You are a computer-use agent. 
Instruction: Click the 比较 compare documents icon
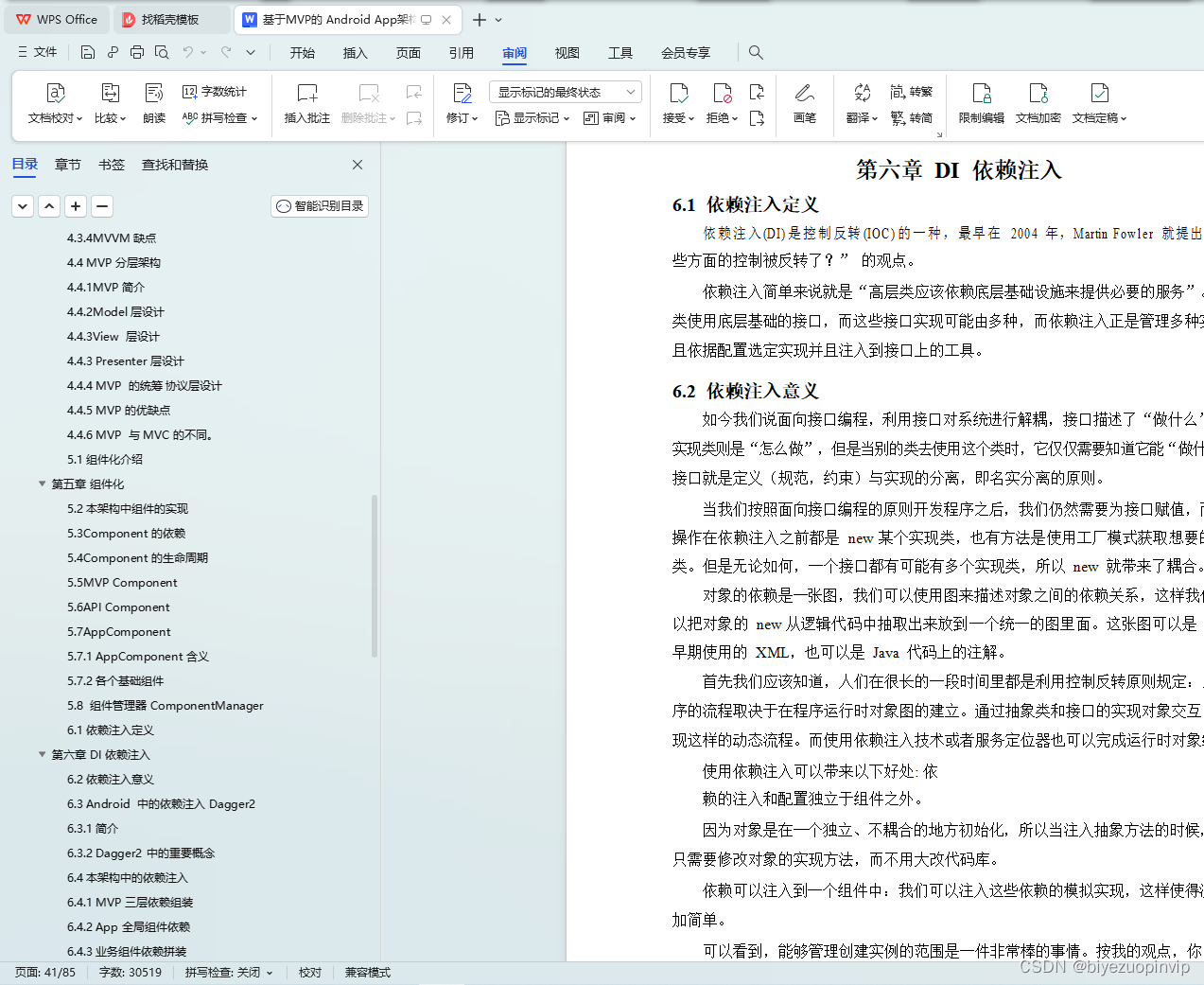pyautogui.click(x=110, y=103)
